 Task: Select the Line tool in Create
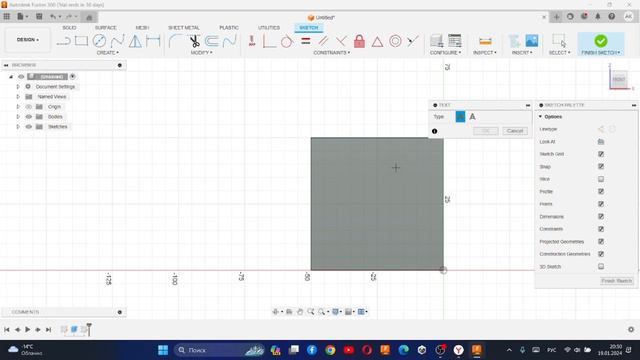coord(63,41)
